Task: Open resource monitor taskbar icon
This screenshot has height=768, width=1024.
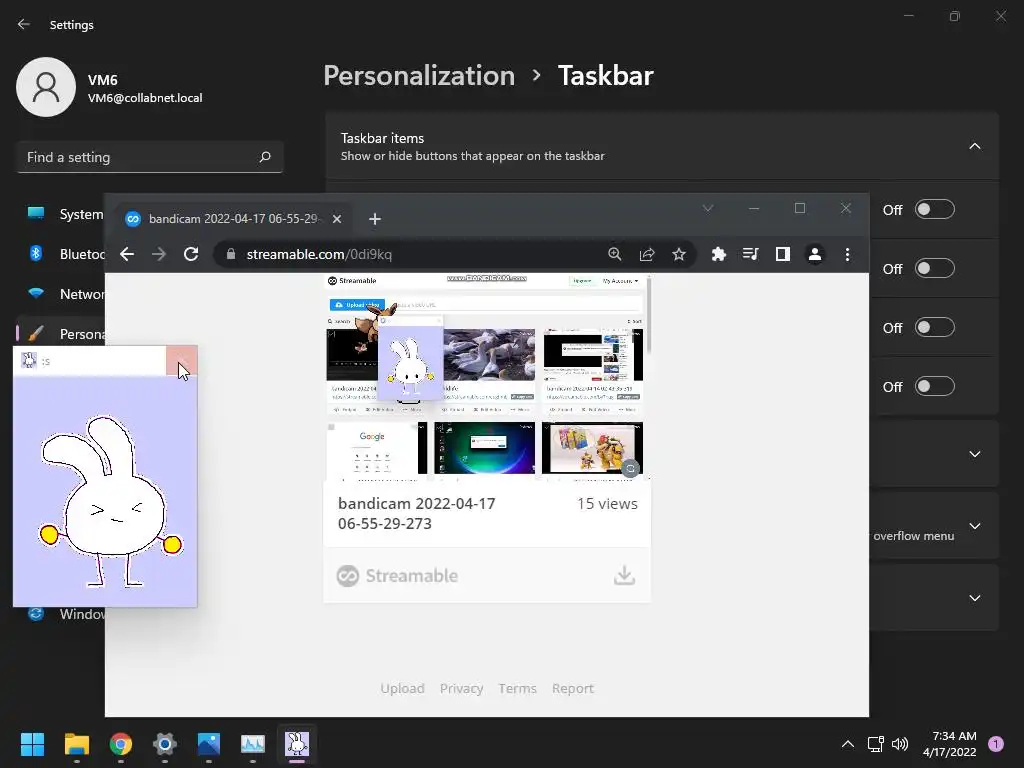Action: click(x=253, y=744)
